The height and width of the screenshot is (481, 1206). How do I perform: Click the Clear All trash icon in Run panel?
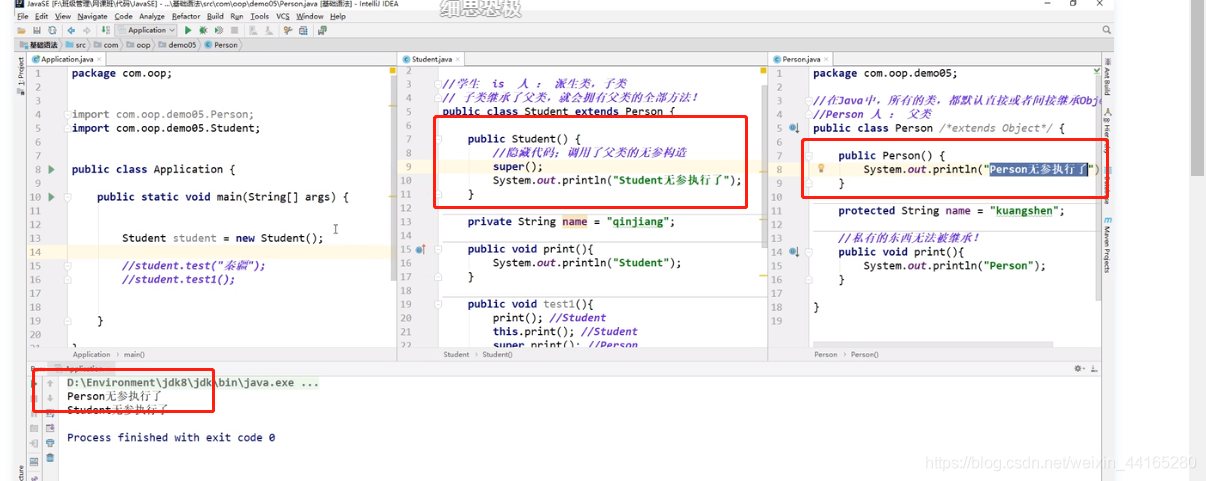point(50,458)
